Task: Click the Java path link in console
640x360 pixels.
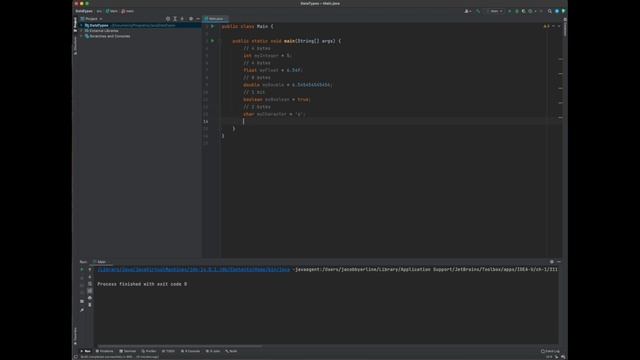Action: 194,269
